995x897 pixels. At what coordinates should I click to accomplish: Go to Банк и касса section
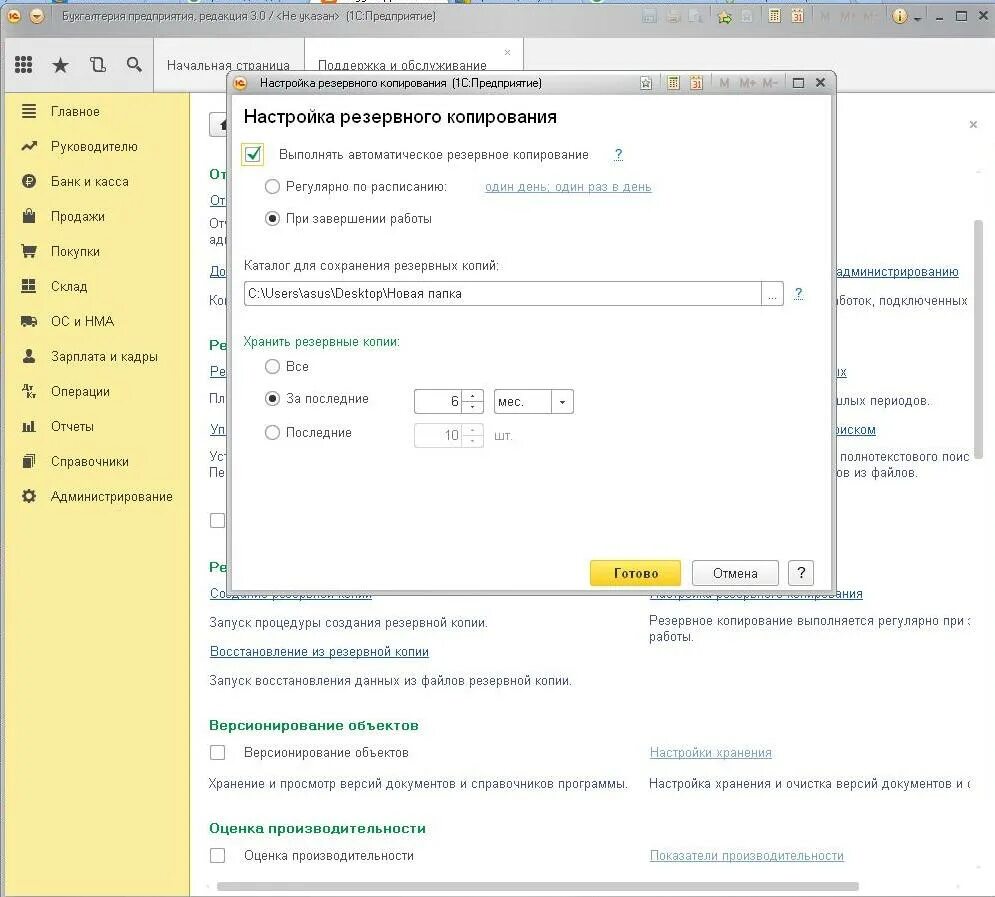pyautogui.click(x=89, y=181)
